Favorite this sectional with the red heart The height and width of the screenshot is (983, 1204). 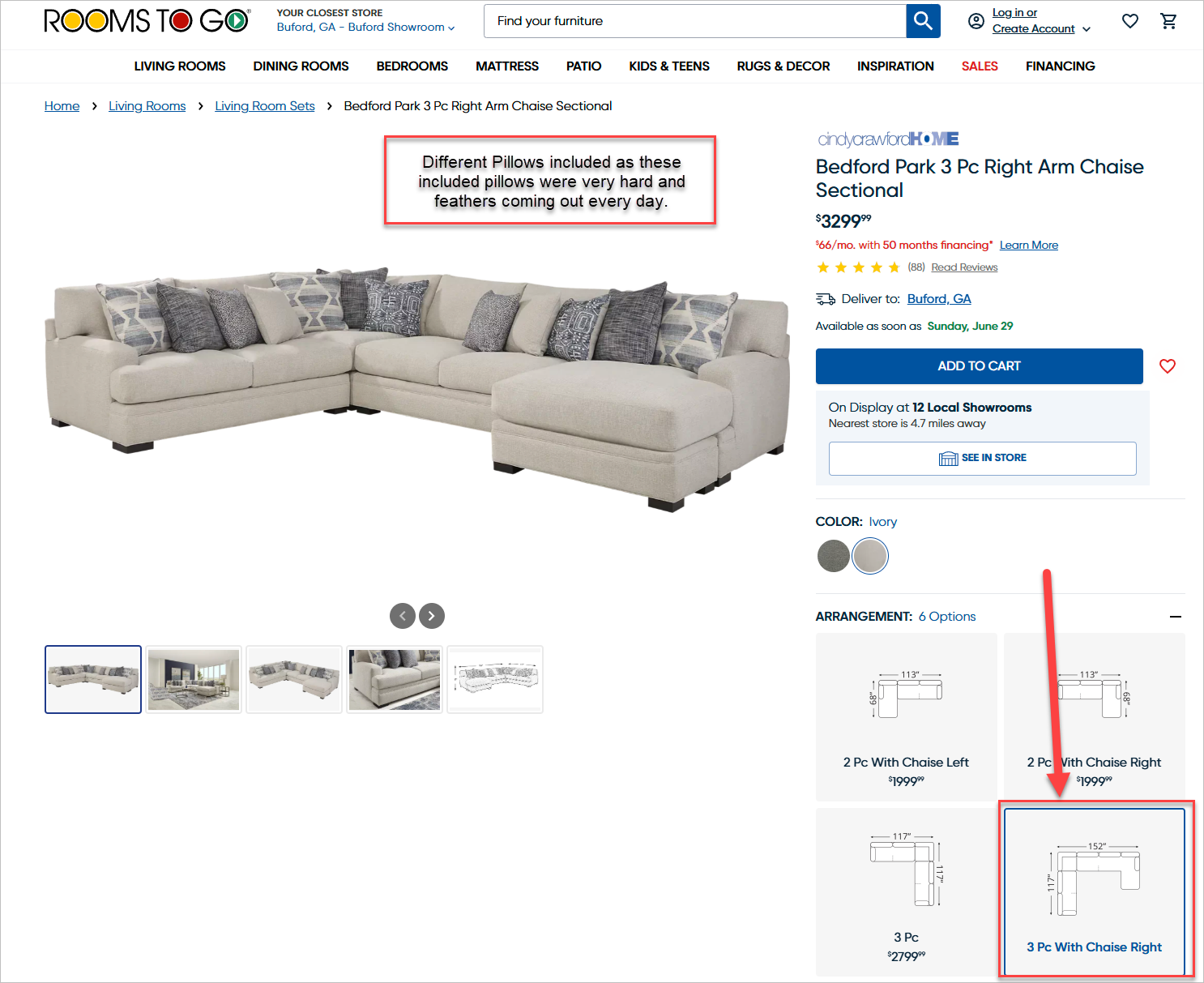point(1168,366)
